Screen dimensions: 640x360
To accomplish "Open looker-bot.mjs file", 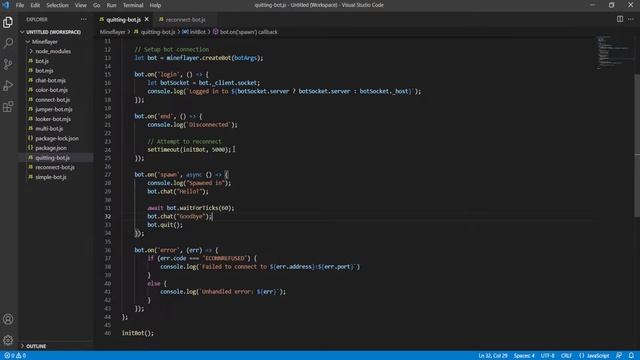I will 53,119.
